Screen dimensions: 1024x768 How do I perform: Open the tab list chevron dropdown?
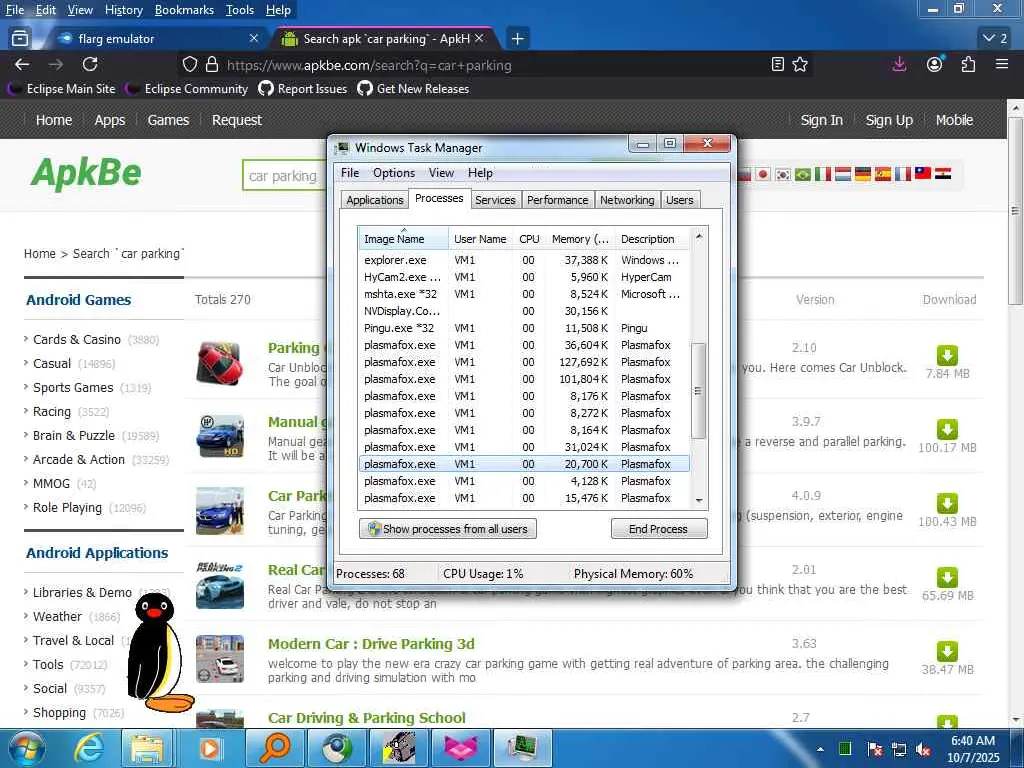coord(995,39)
